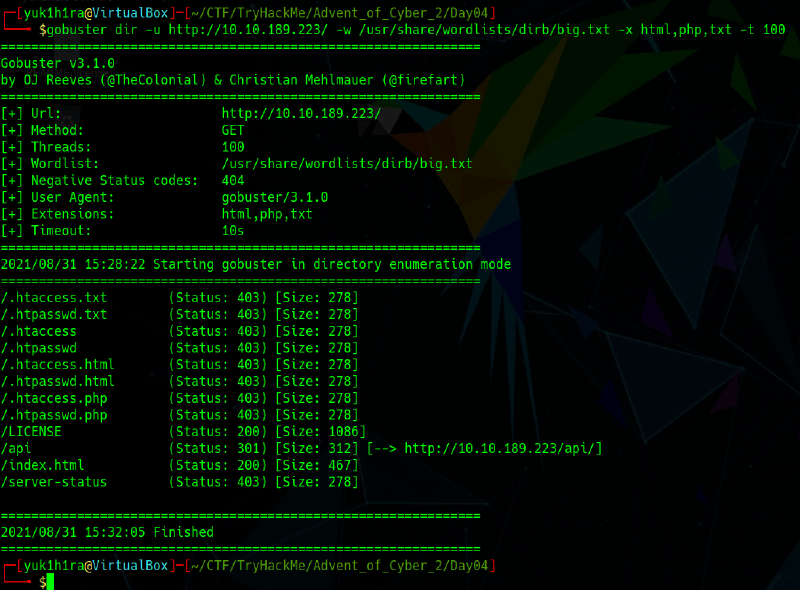This screenshot has height=590, width=800.
Task: Select the /.htpasswd.php result entry
Action: click(x=54, y=414)
